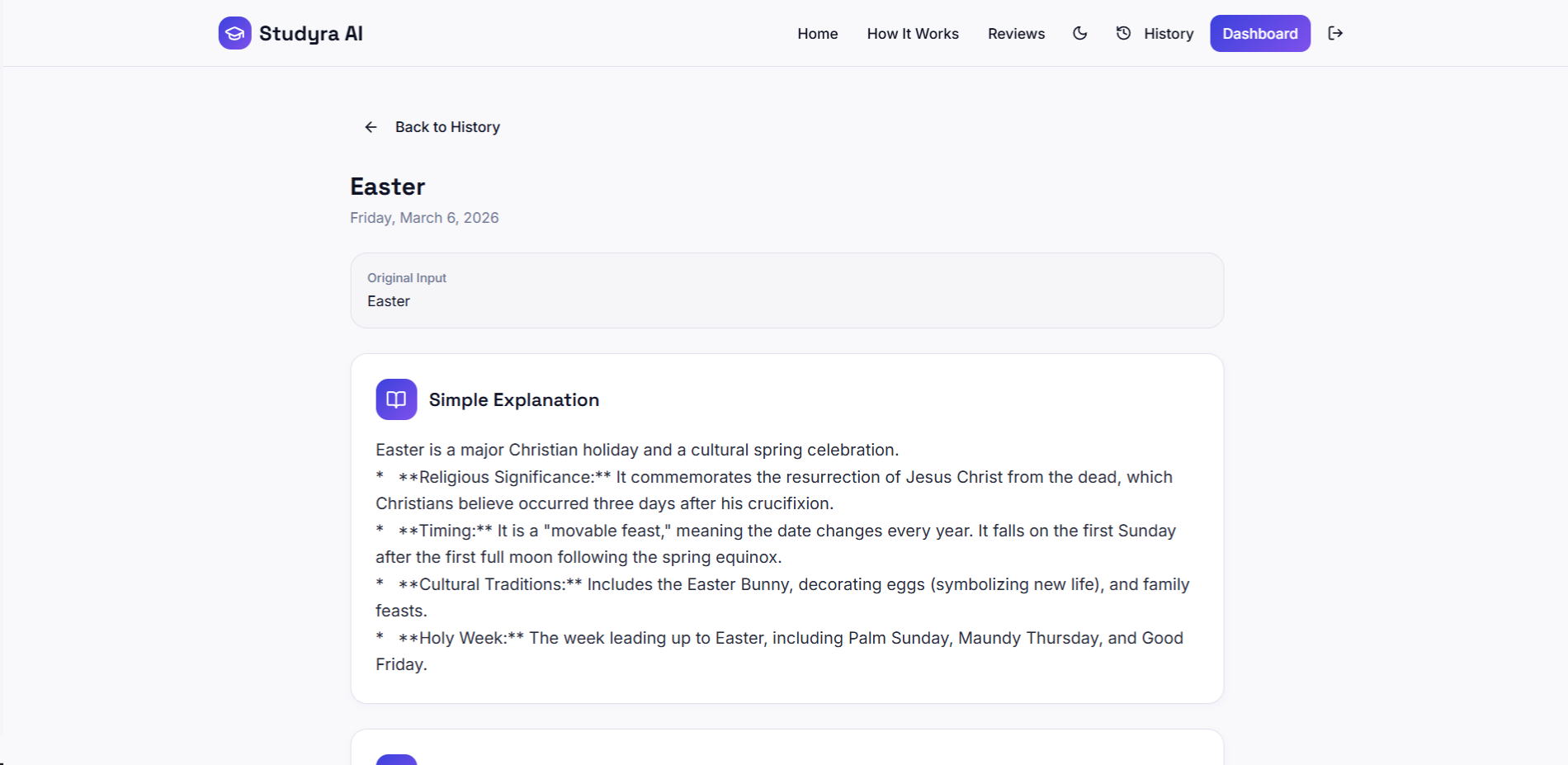Viewport: 1568px width, 765px height.
Task: Click the Holy Week bullet text
Action: pyautogui.click(x=779, y=651)
